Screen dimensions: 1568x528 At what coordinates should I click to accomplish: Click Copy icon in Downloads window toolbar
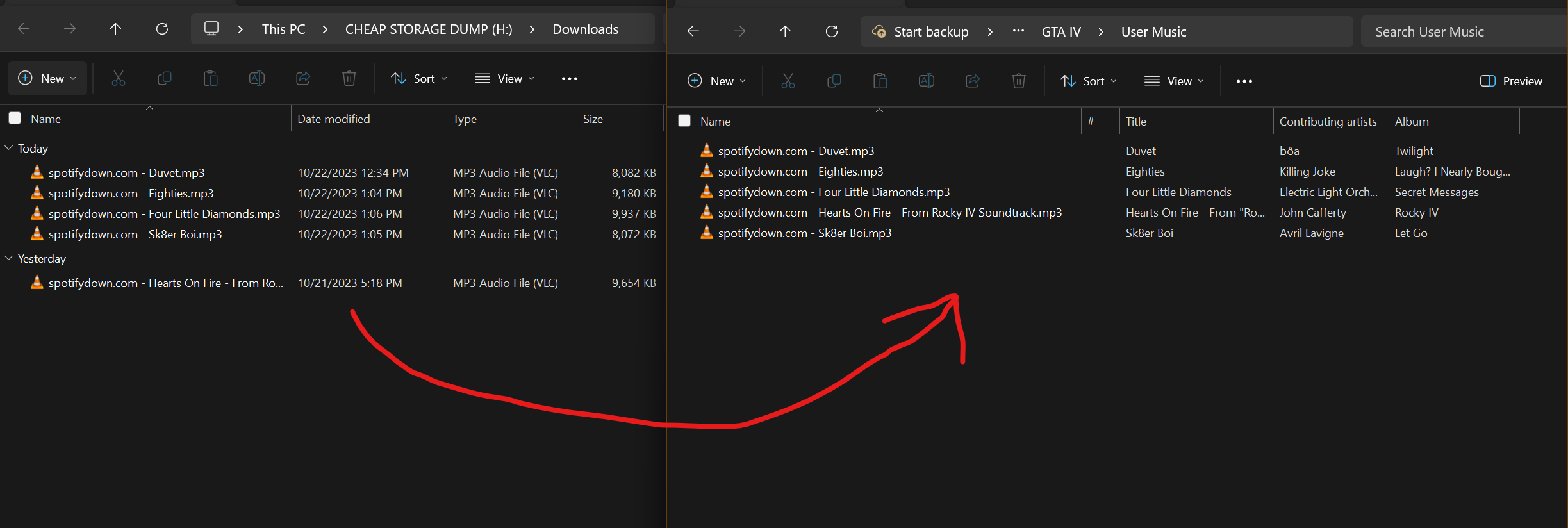pos(165,78)
